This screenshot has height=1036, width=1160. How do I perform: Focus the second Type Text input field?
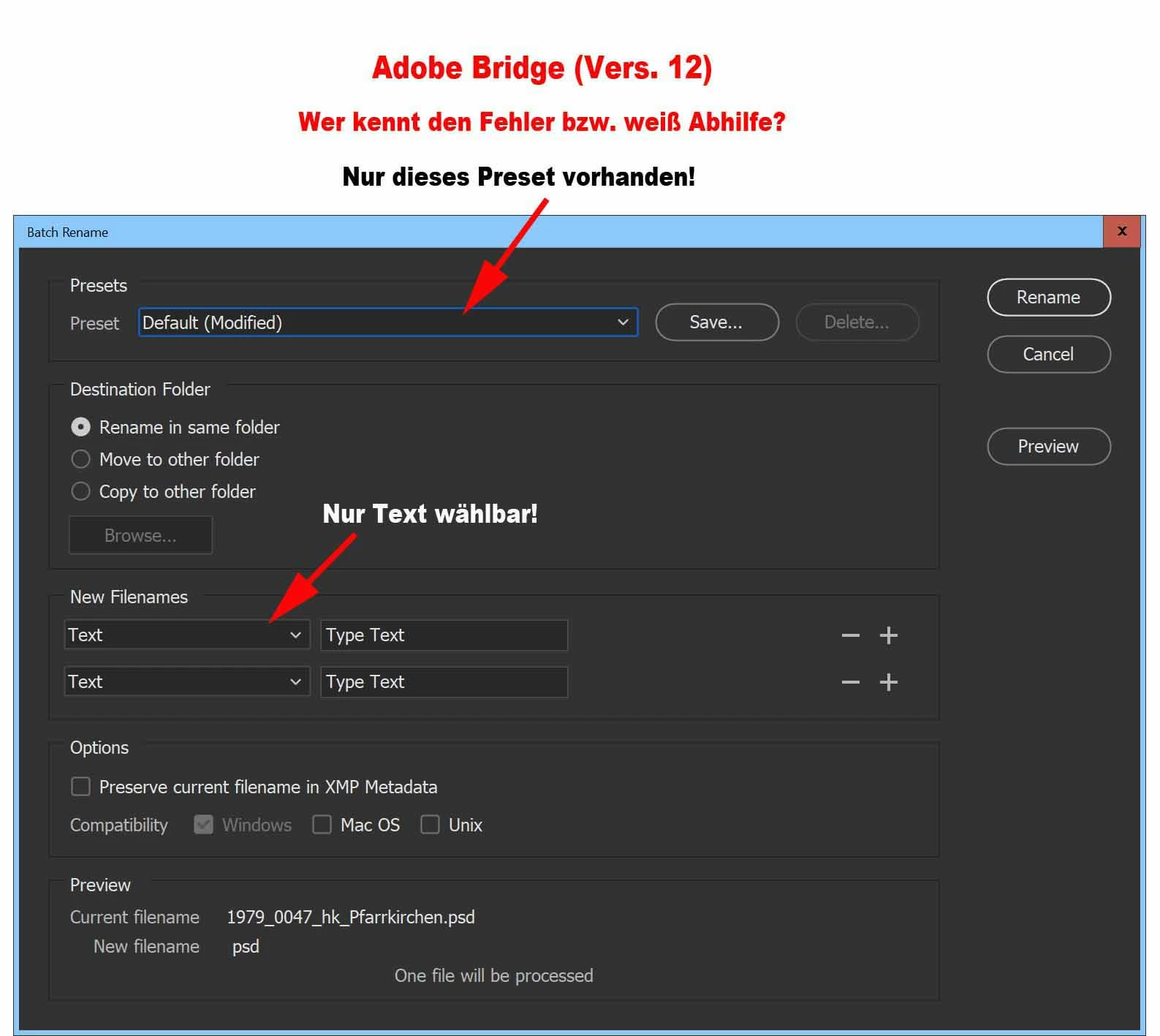coord(444,682)
